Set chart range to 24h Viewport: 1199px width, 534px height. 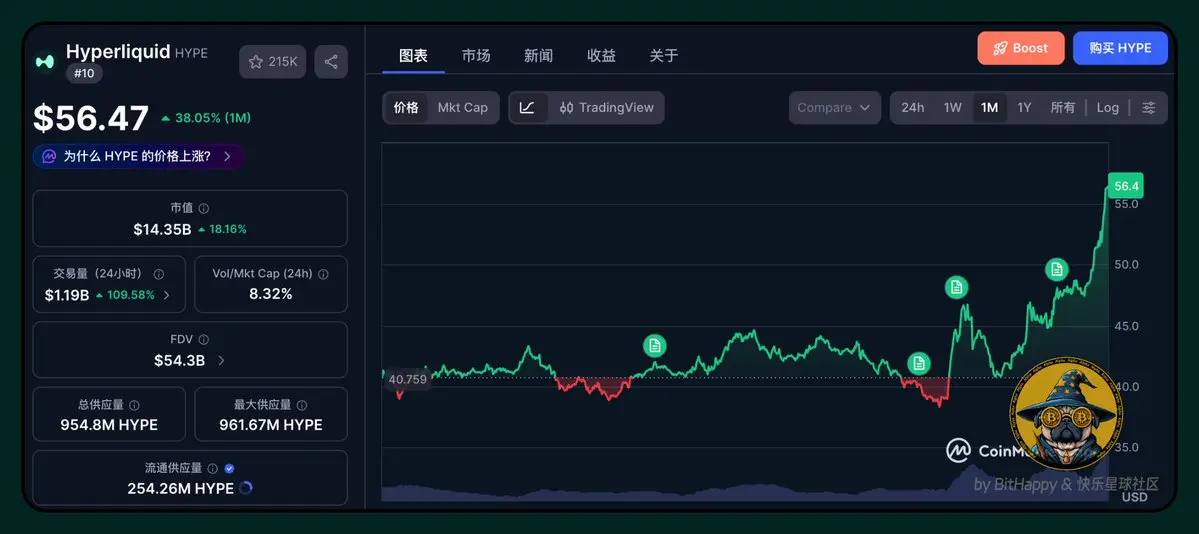pos(912,108)
